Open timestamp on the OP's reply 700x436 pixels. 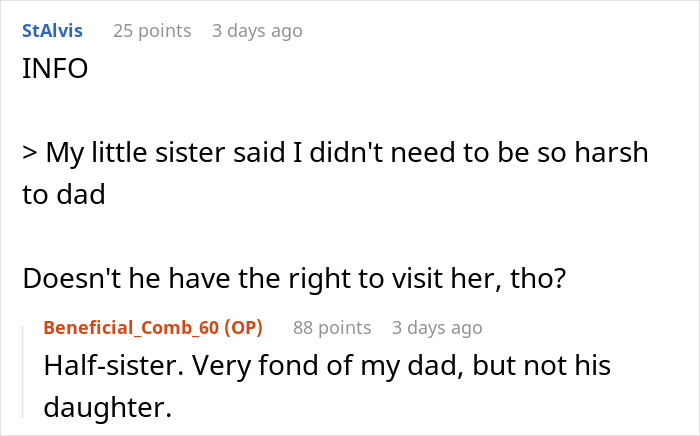pyautogui.click(x=437, y=327)
